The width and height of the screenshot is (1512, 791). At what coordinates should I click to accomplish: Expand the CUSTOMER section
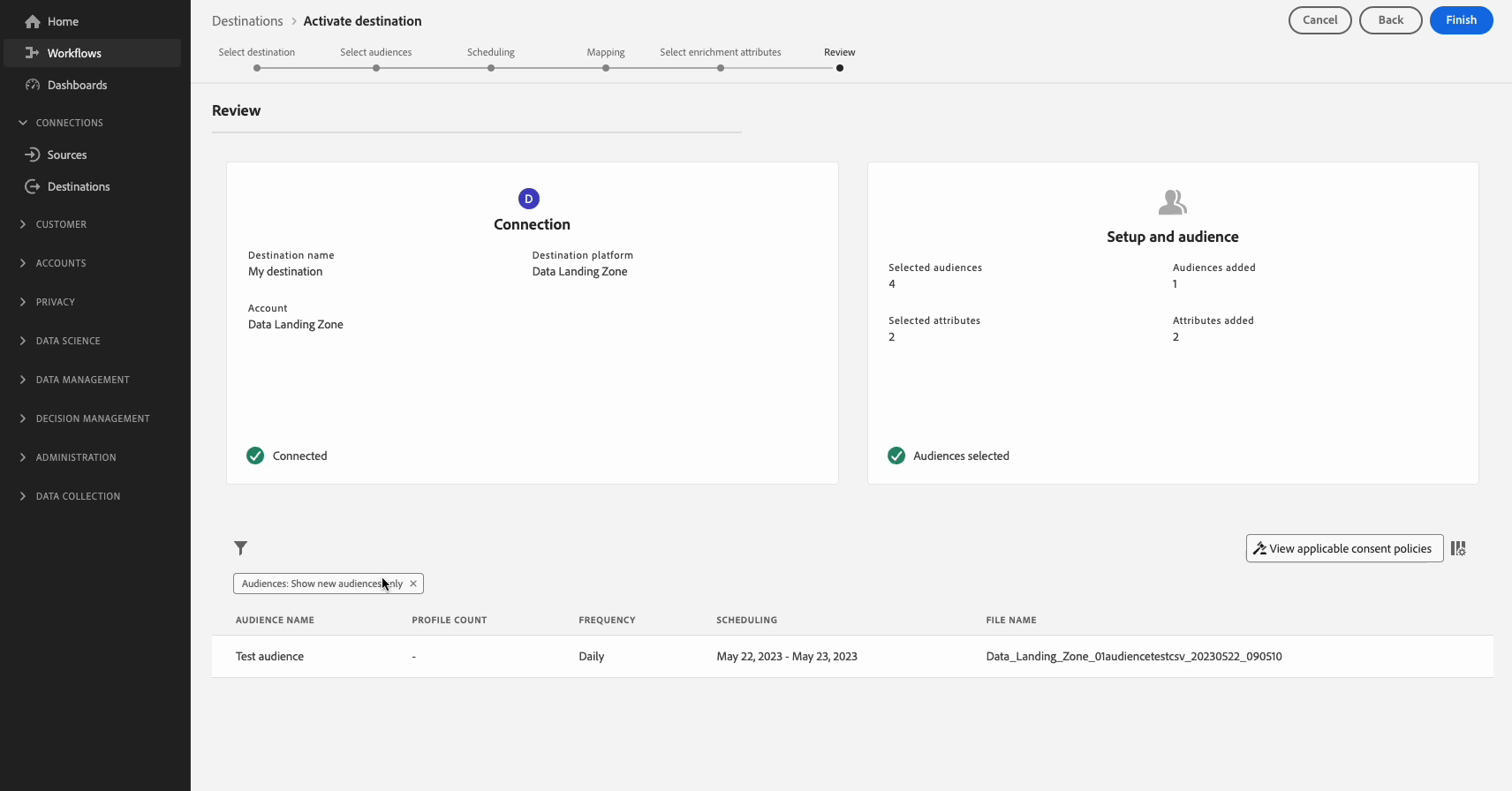click(53, 224)
